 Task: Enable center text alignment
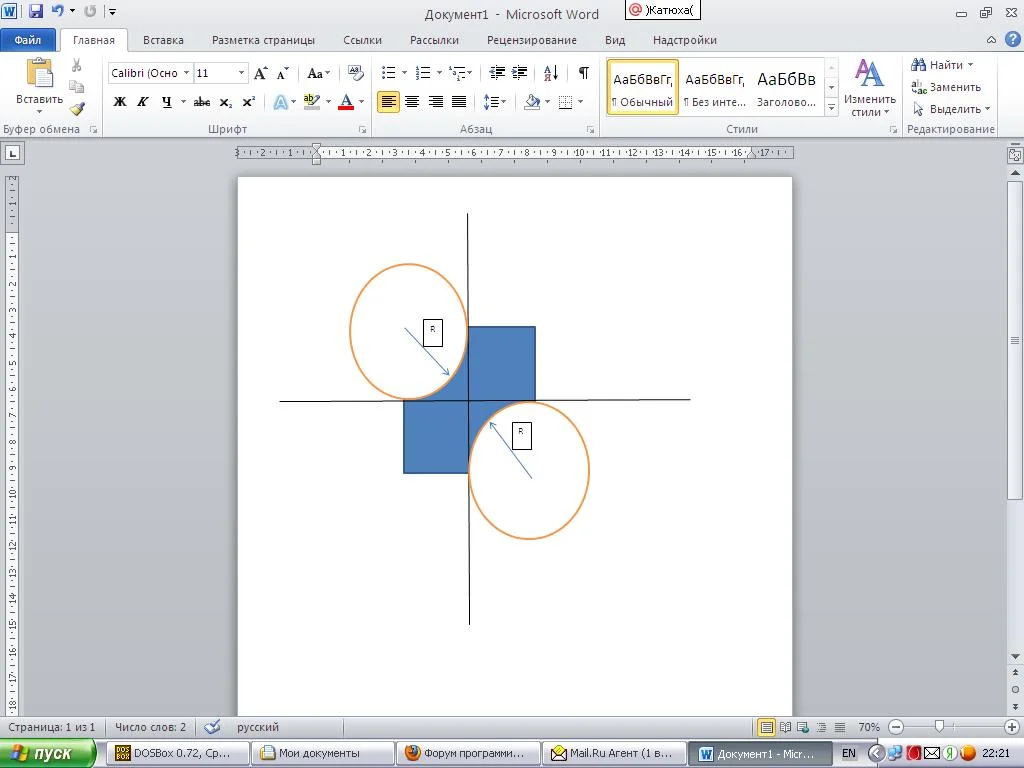pyautogui.click(x=412, y=102)
